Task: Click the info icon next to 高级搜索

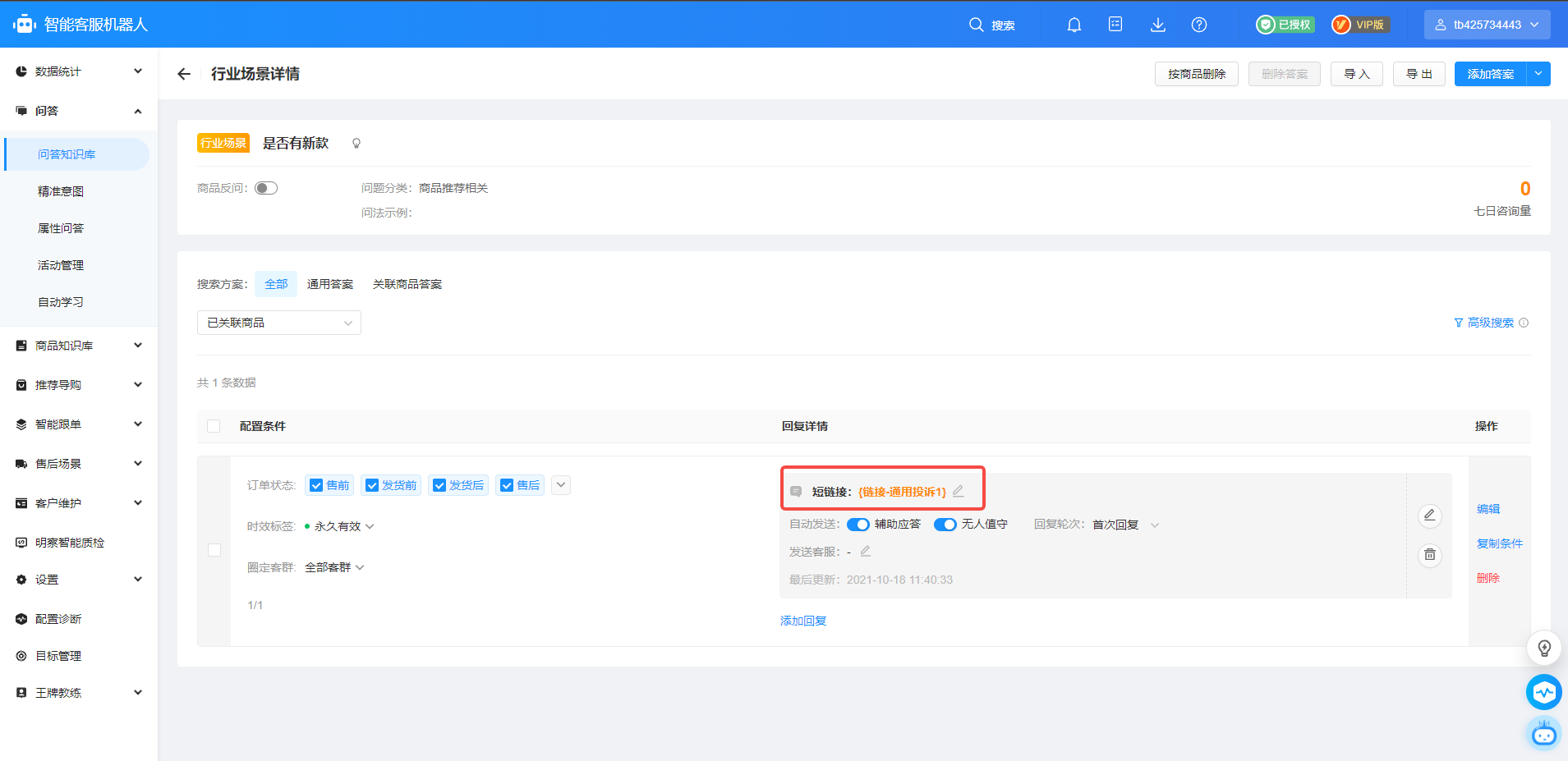Action: [1524, 323]
